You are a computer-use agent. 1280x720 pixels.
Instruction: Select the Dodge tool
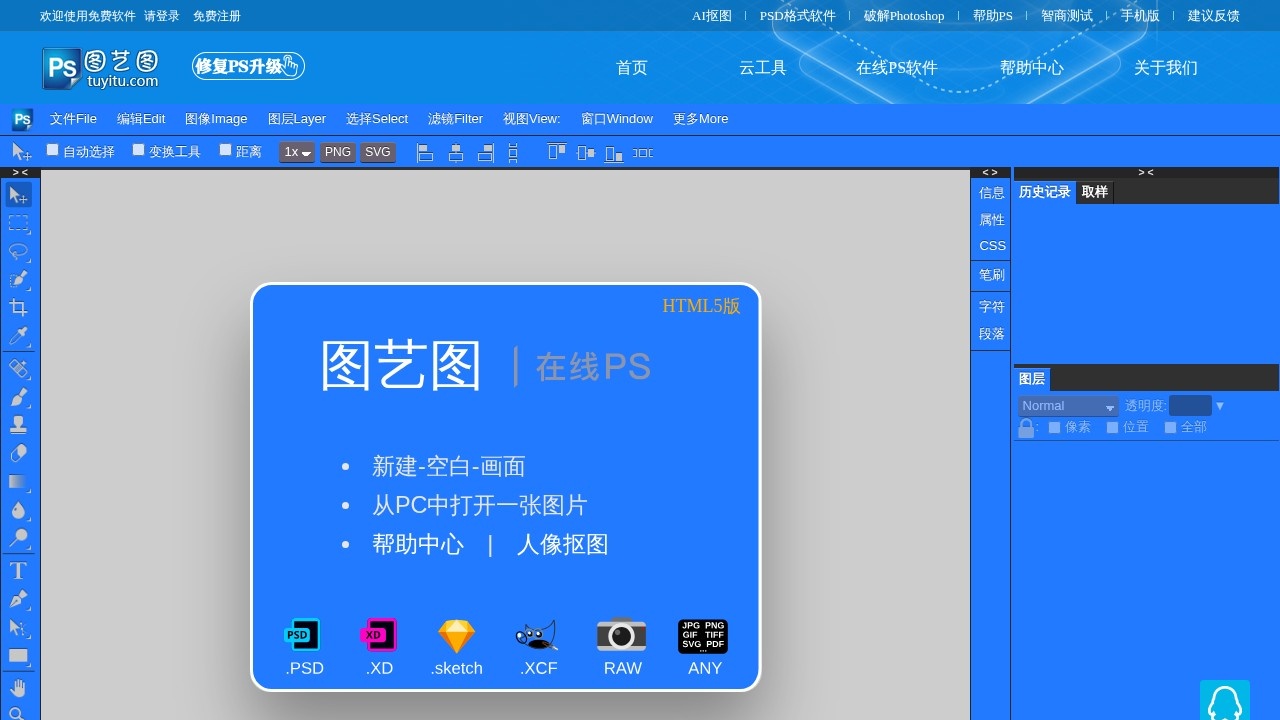click(x=19, y=538)
